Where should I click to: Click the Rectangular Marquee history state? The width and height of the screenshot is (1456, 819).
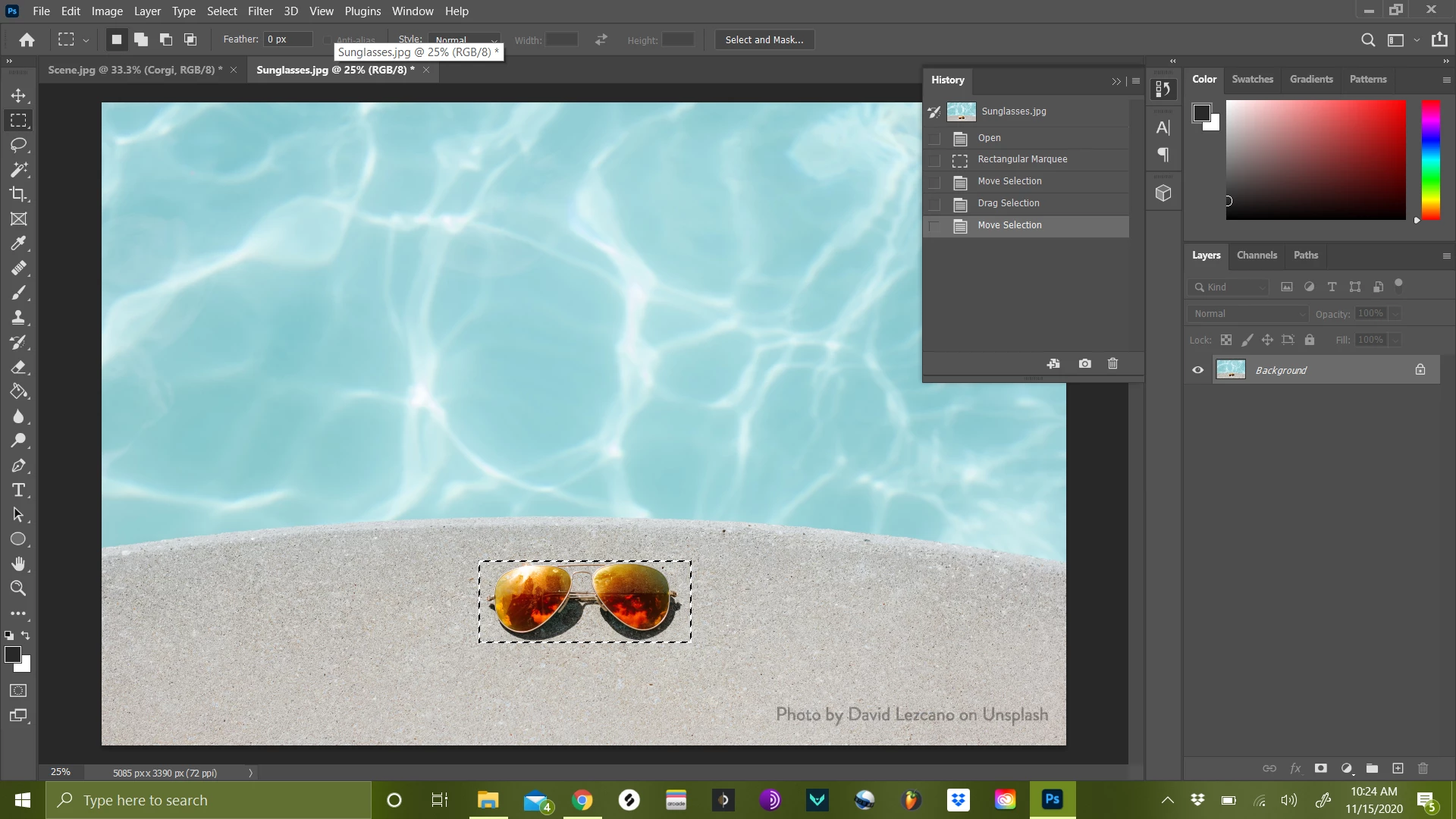(x=1021, y=159)
